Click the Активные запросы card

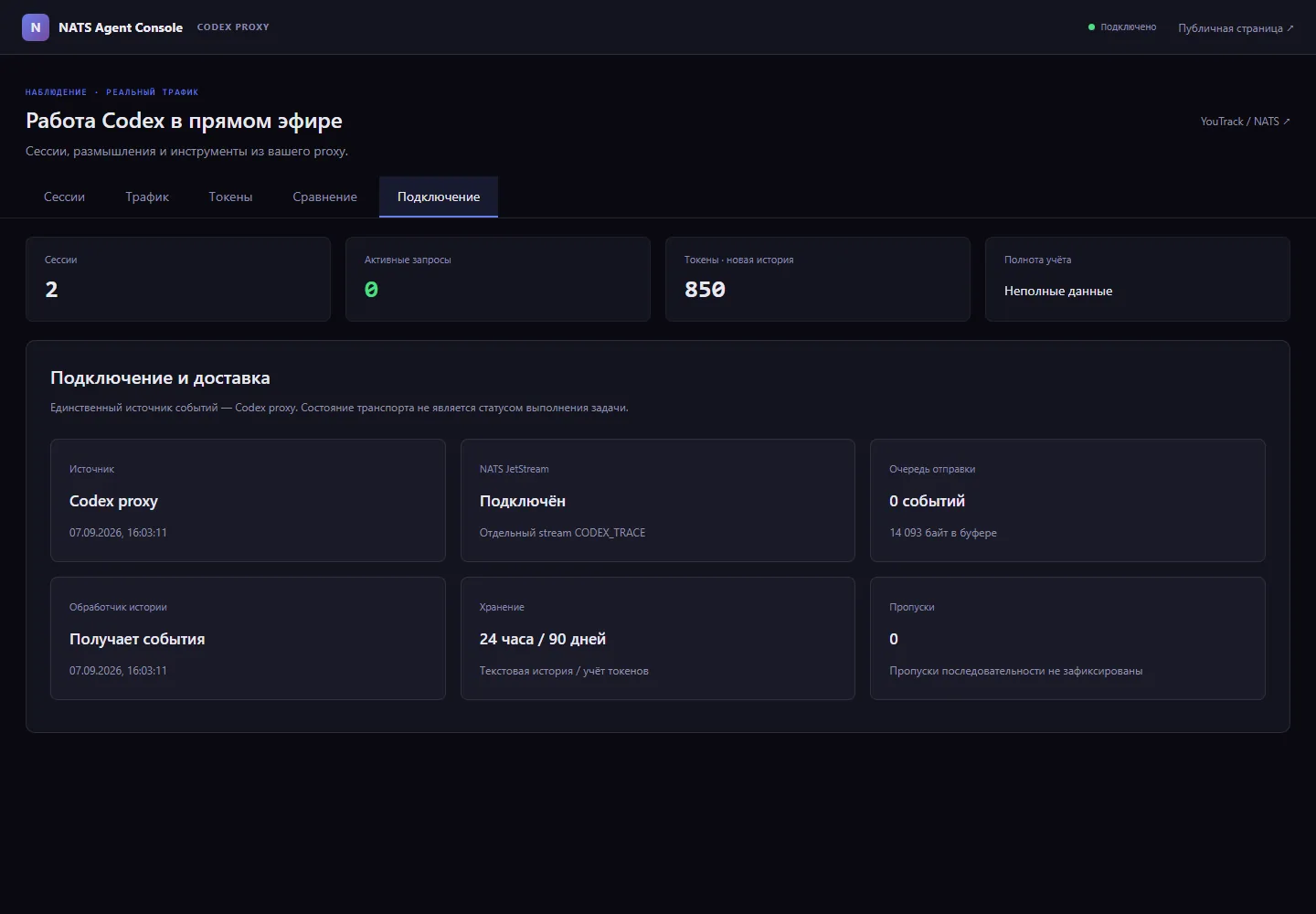coord(498,279)
